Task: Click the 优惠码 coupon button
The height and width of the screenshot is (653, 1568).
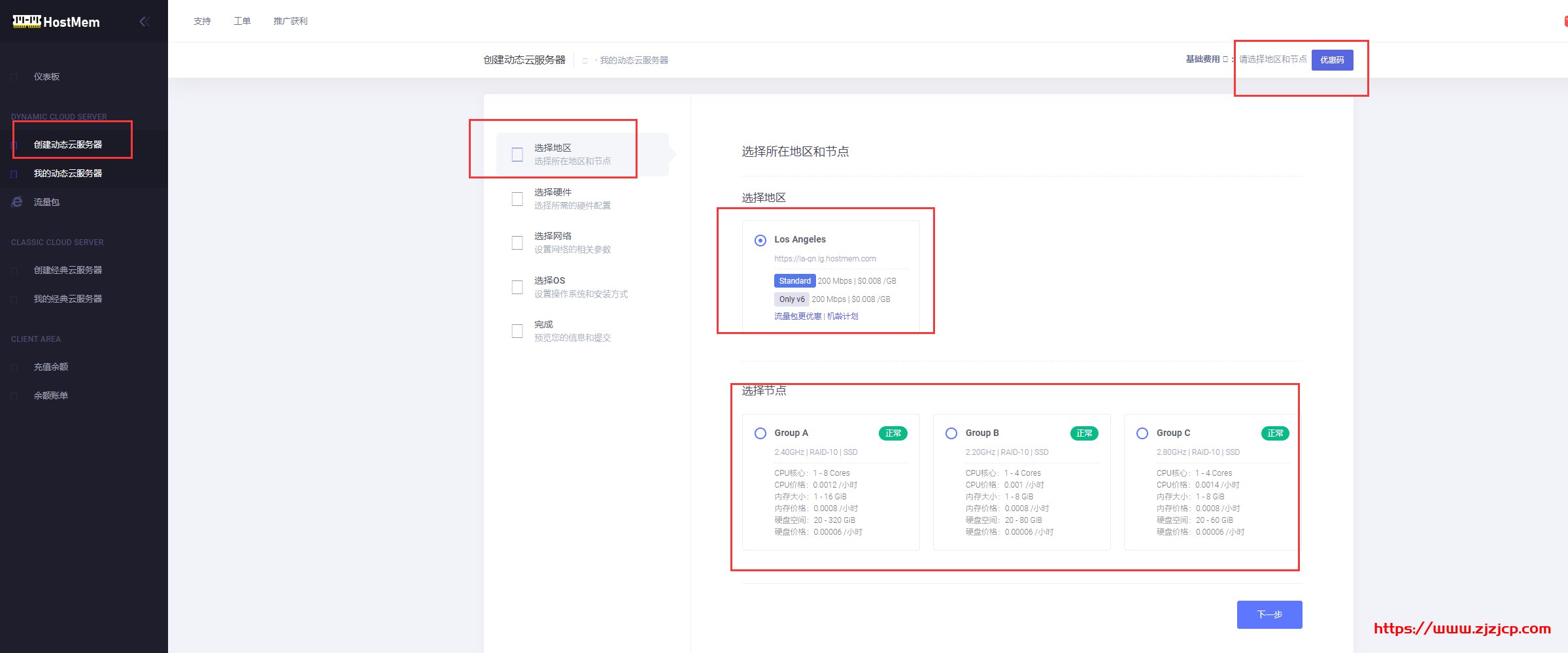Action: (x=1332, y=60)
